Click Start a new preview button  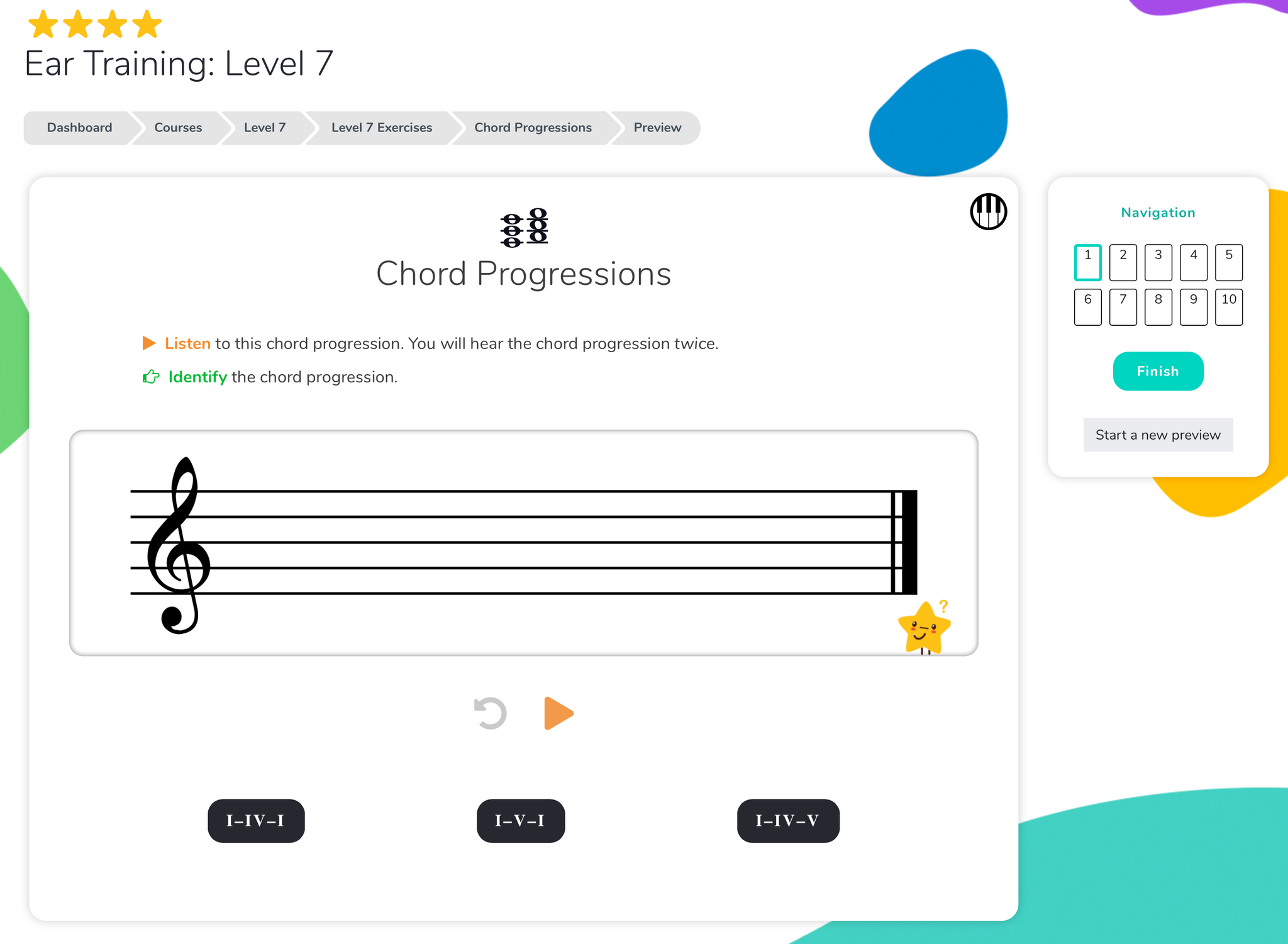point(1157,434)
